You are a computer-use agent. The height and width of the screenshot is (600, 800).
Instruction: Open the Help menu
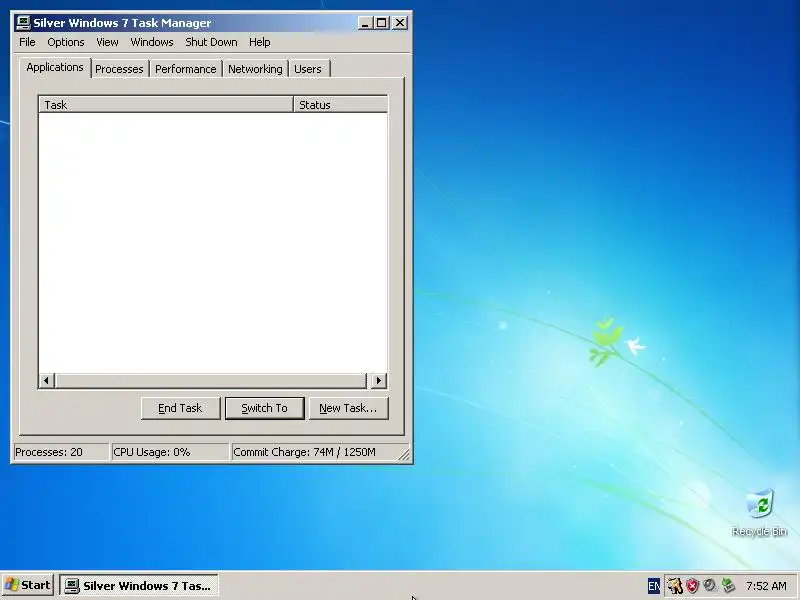[x=260, y=42]
